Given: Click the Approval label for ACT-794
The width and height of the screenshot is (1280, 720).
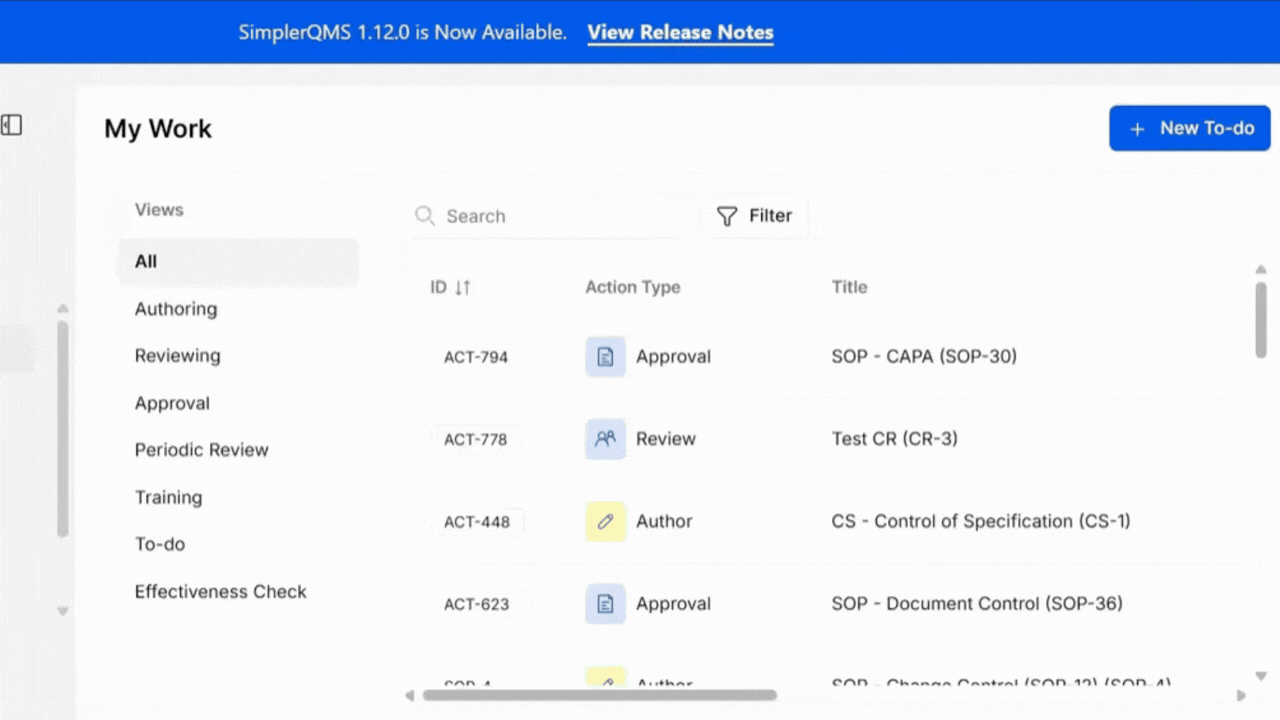Looking at the screenshot, I should pyautogui.click(x=673, y=356).
